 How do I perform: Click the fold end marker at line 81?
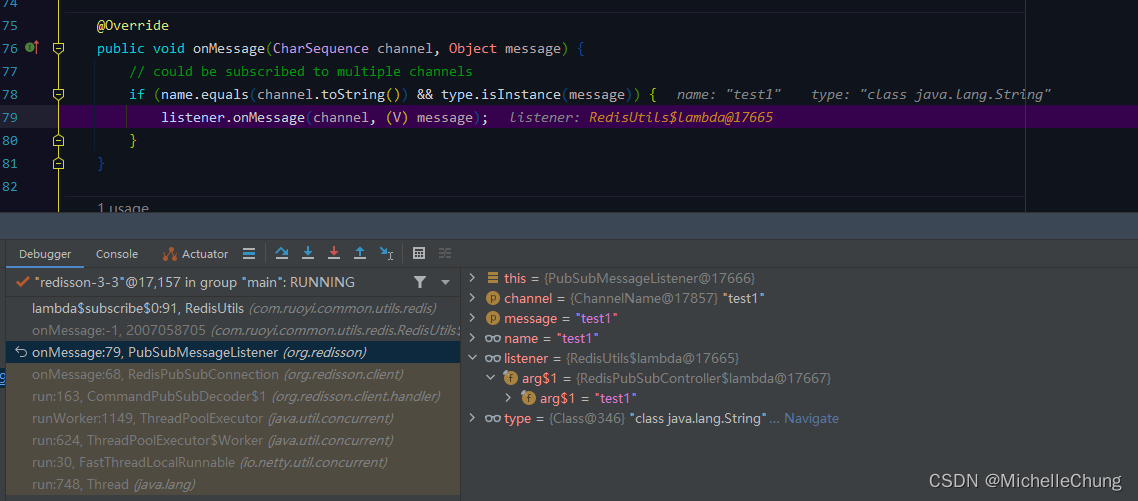[59, 163]
